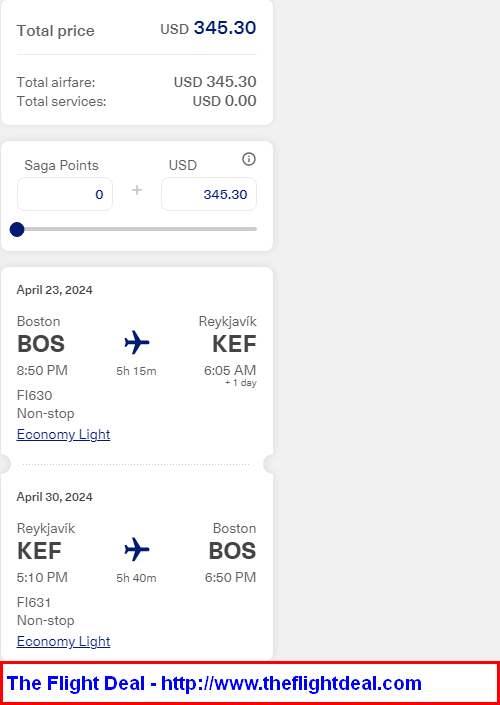
Task: Open Economy Light link for KEF to BOS
Action: (x=63, y=641)
